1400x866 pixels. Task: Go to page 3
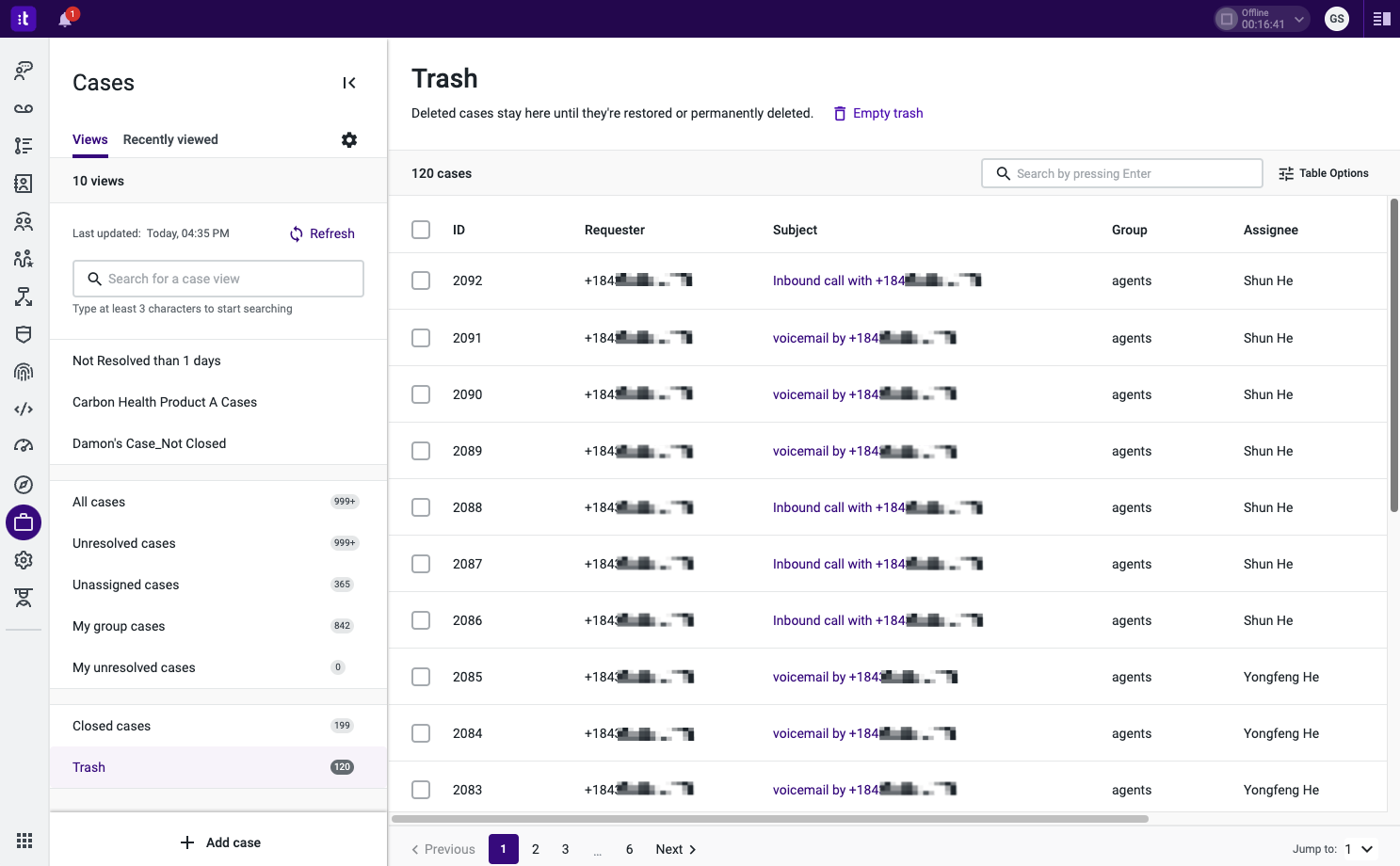[566, 849]
